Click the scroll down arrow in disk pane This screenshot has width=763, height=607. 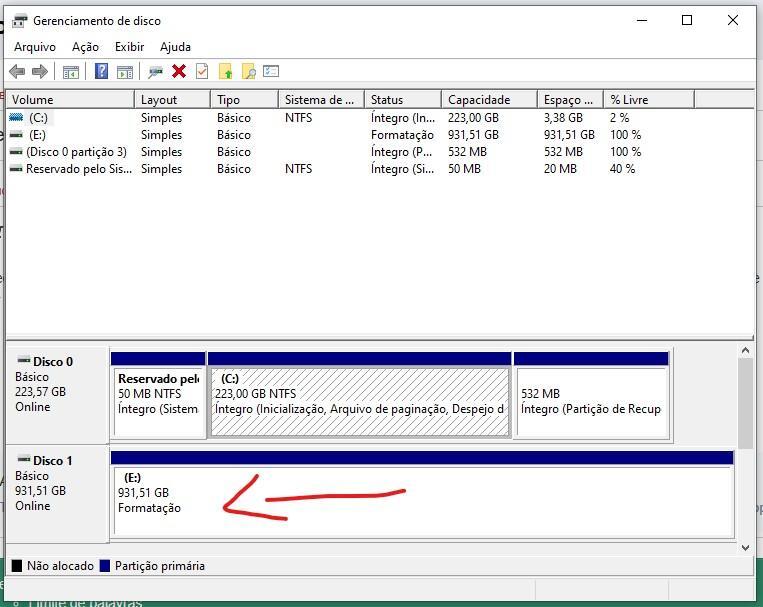click(745, 548)
